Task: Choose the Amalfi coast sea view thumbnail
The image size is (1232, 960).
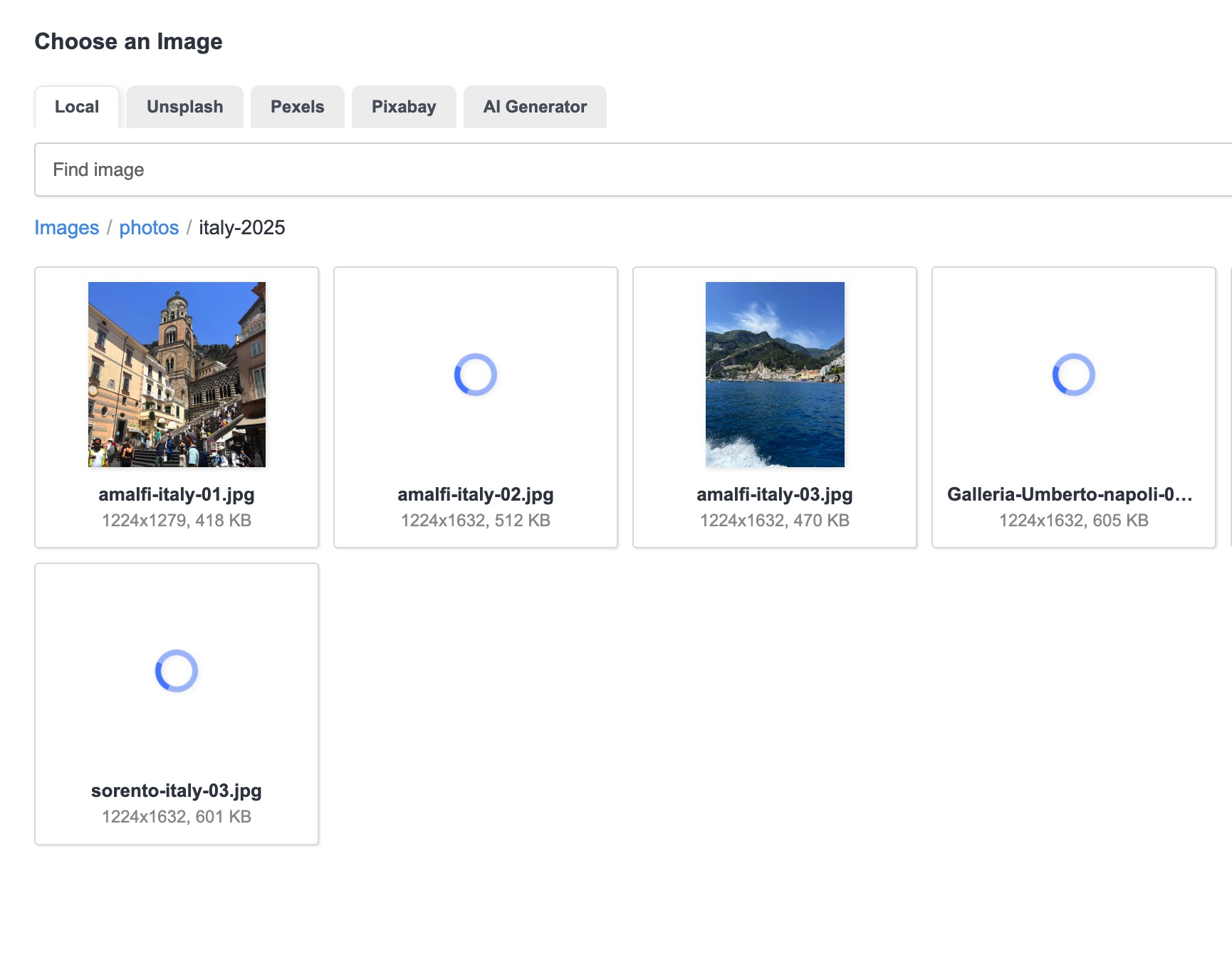Action: pos(775,375)
